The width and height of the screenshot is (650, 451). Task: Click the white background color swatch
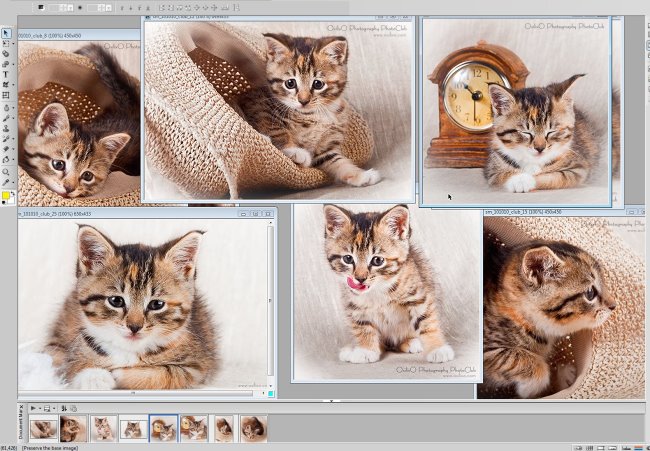(x=11, y=201)
